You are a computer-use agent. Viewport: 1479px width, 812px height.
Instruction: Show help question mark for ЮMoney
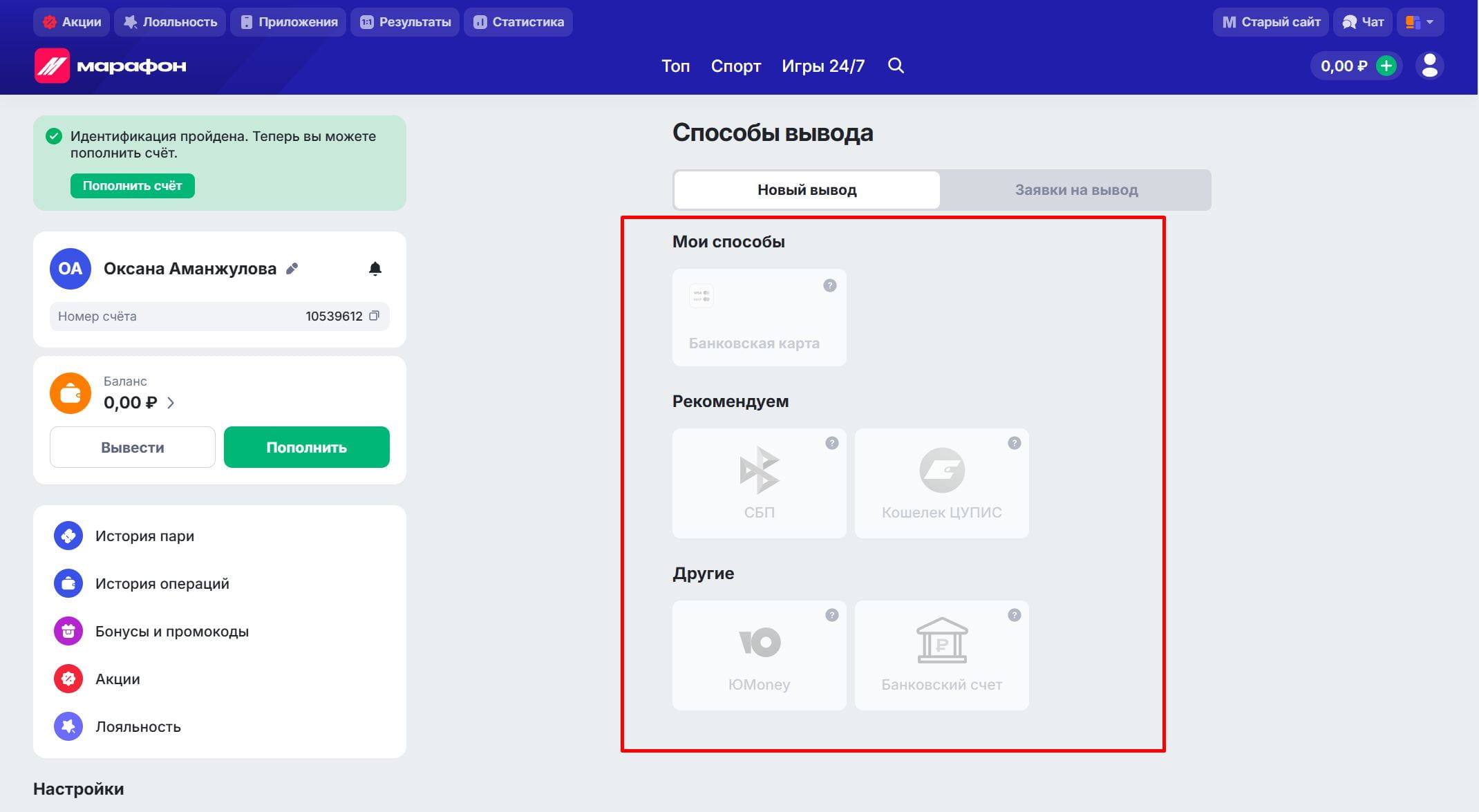pyautogui.click(x=832, y=615)
